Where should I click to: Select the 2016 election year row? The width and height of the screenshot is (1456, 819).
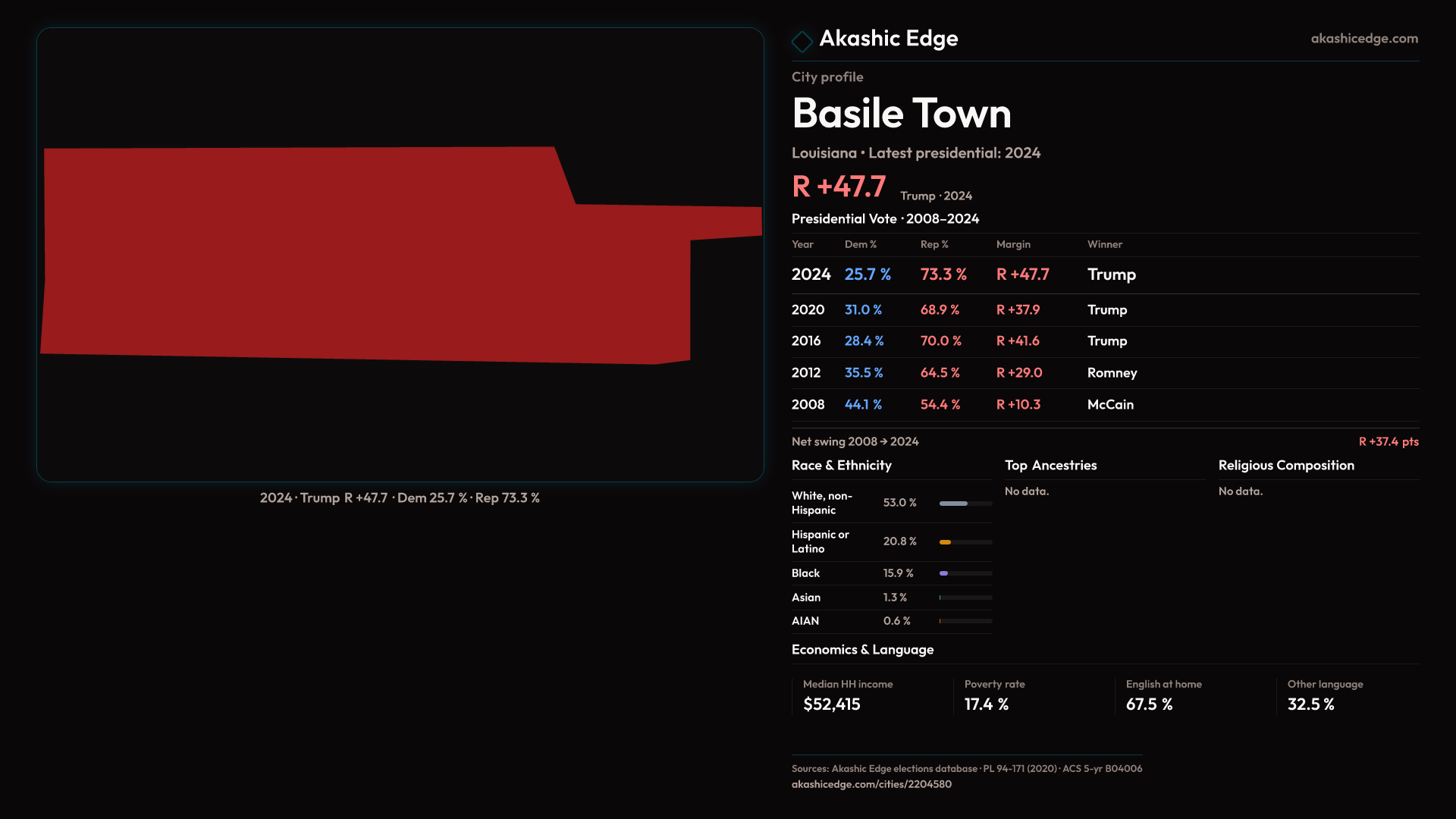click(1104, 341)
